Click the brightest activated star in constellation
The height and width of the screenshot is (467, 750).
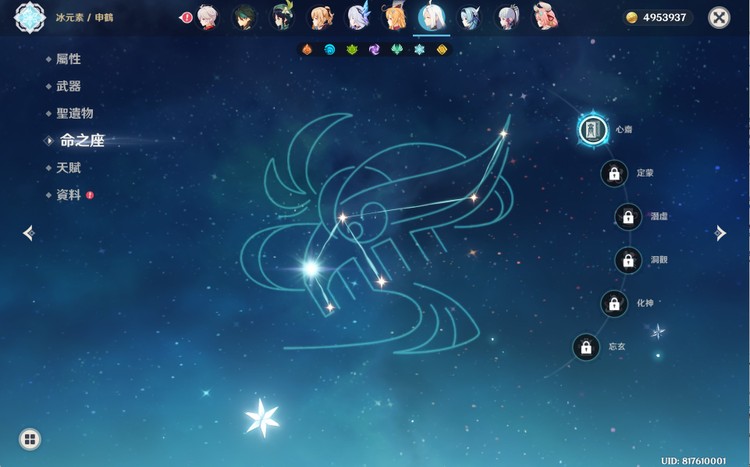(311, 268)
